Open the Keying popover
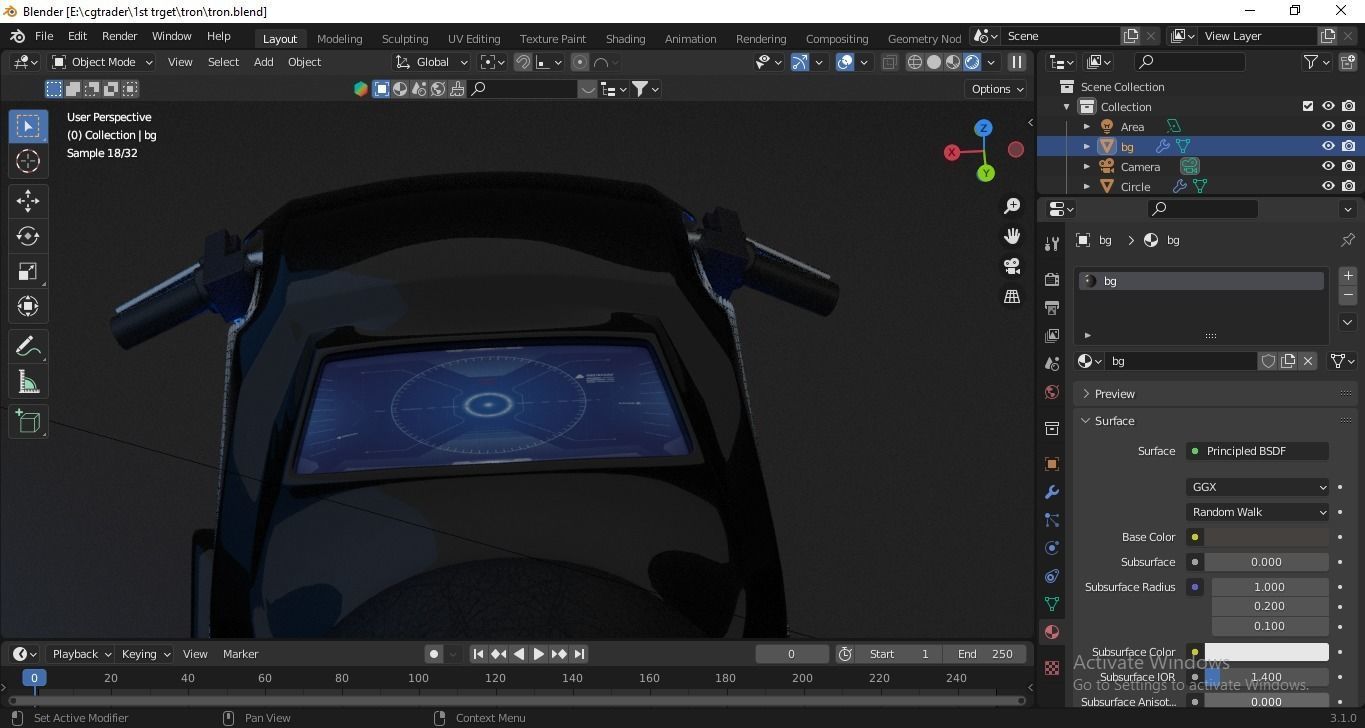 pos(146,654)
